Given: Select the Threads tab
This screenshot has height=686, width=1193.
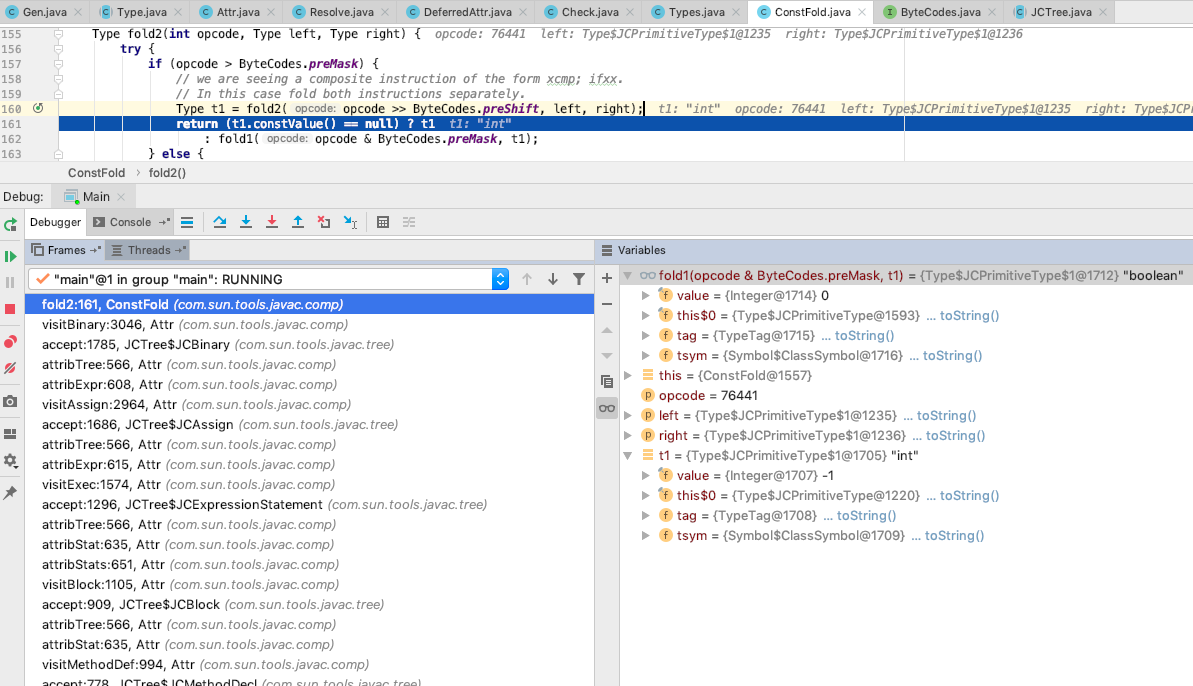Looking at the screenshot, I should tap(148, 250).
